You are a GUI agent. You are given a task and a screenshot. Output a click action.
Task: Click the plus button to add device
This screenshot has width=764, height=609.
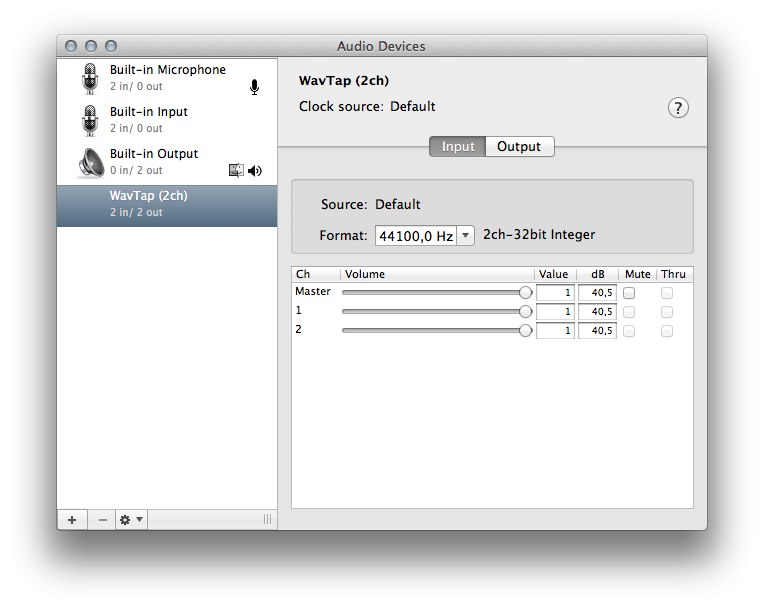click(x=72, y=519)
